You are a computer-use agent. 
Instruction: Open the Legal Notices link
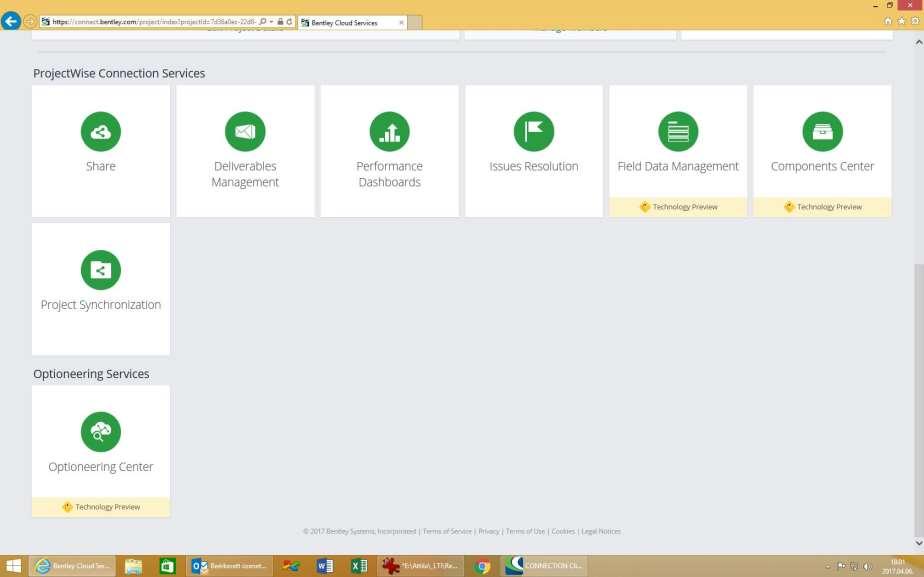tap(600, 531)
